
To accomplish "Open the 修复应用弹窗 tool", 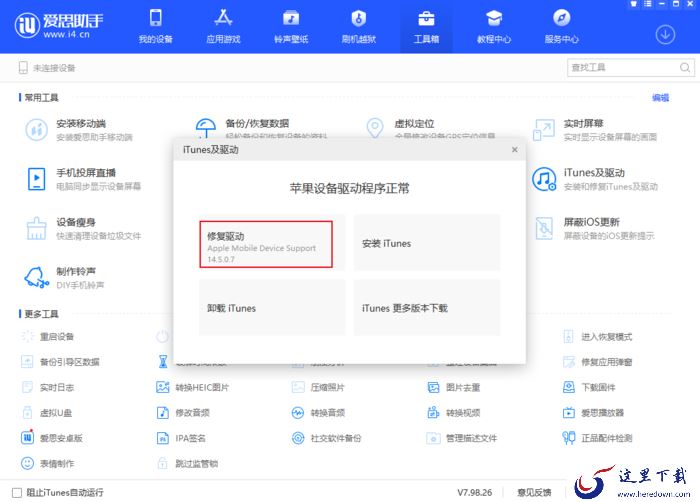I will tap(598, 362).
